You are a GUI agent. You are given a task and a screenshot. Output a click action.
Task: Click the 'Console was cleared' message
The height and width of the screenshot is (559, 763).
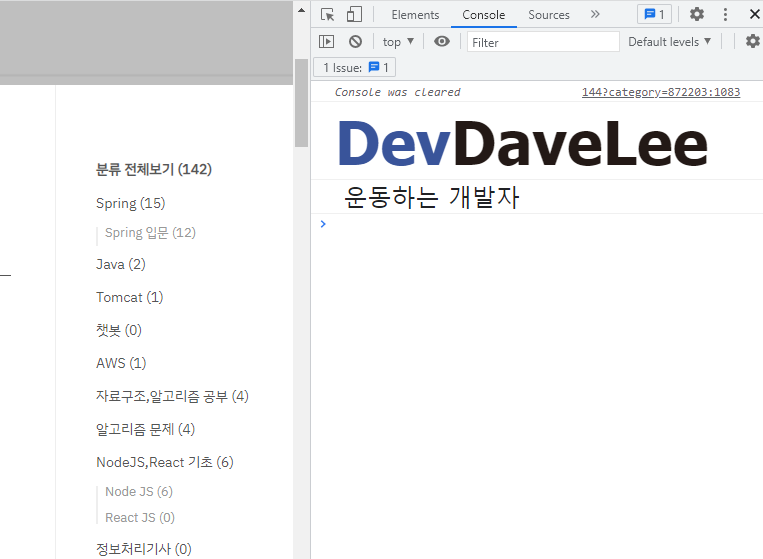pyautogui.click(x=397, y=92)
